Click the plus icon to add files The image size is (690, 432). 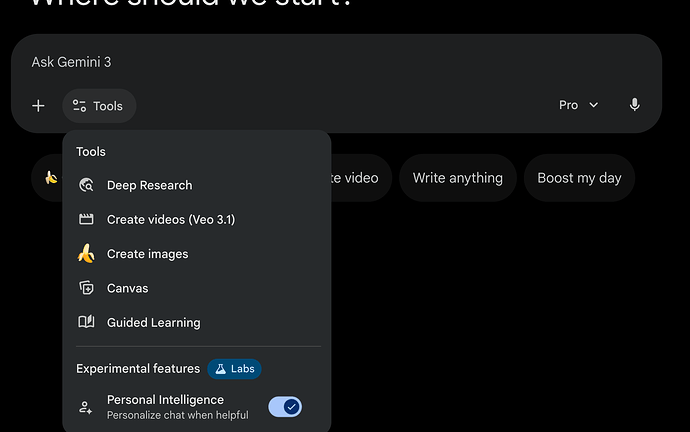pyautogui.click(x=38, y=106)
